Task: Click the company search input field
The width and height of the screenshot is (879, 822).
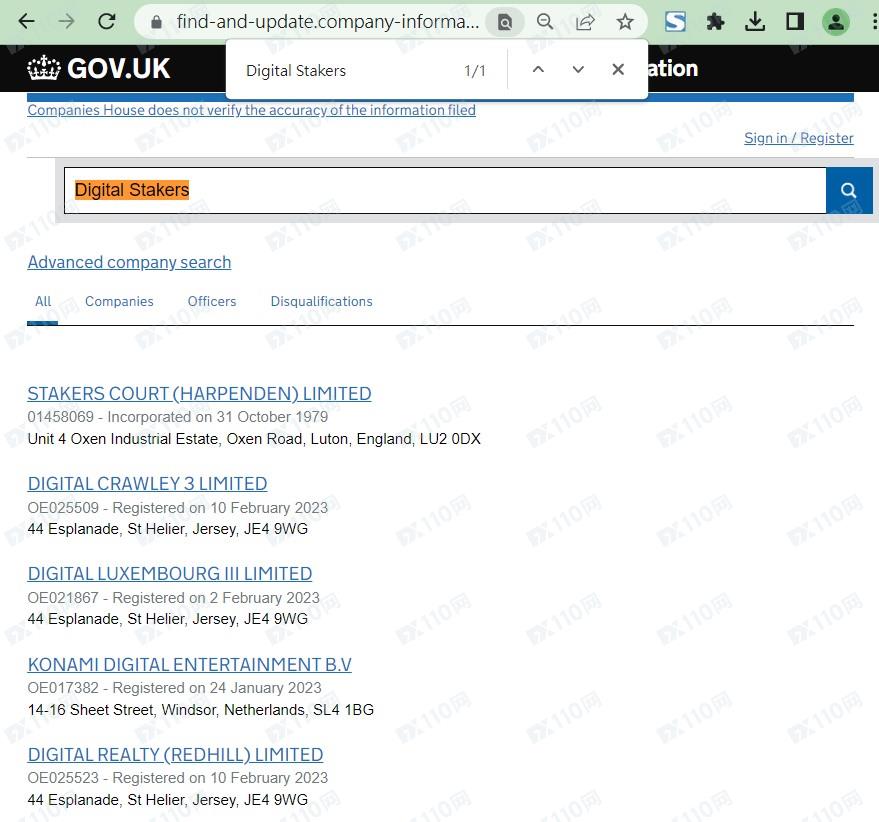Action: click(x=445, y=190)
